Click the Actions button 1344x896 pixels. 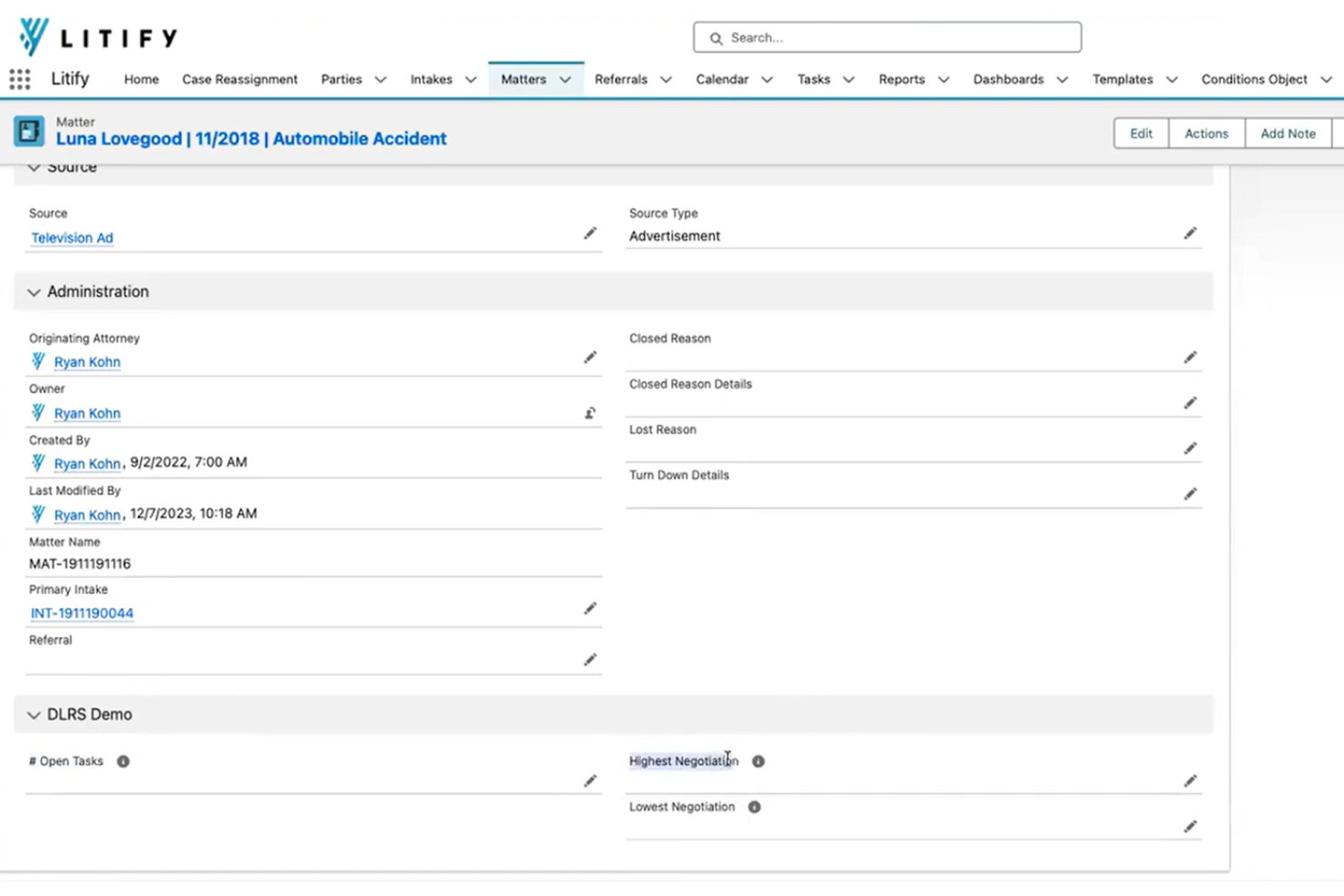[x=1206, y=133]
